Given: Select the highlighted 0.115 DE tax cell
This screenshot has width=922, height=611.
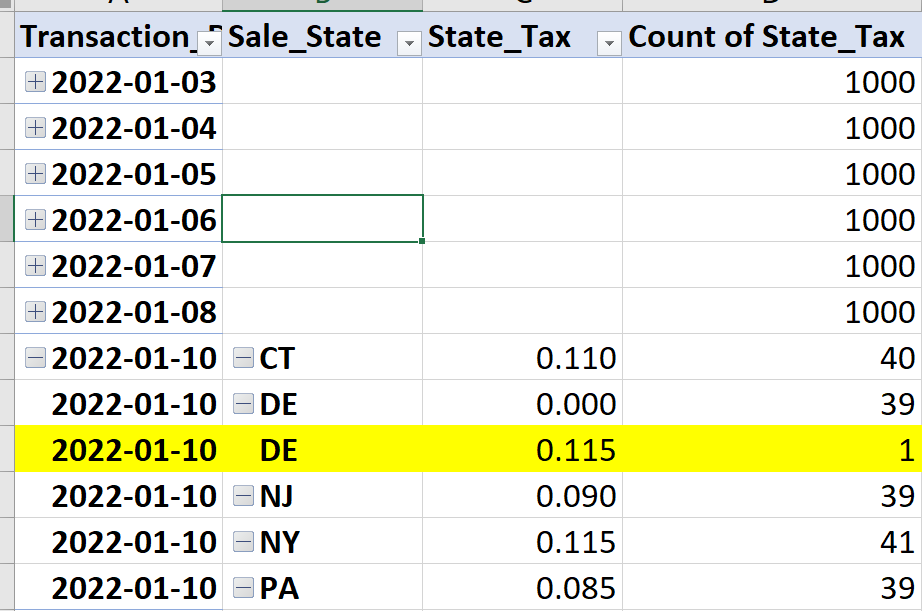Looking at the screenshot, I should coord(522,450).
